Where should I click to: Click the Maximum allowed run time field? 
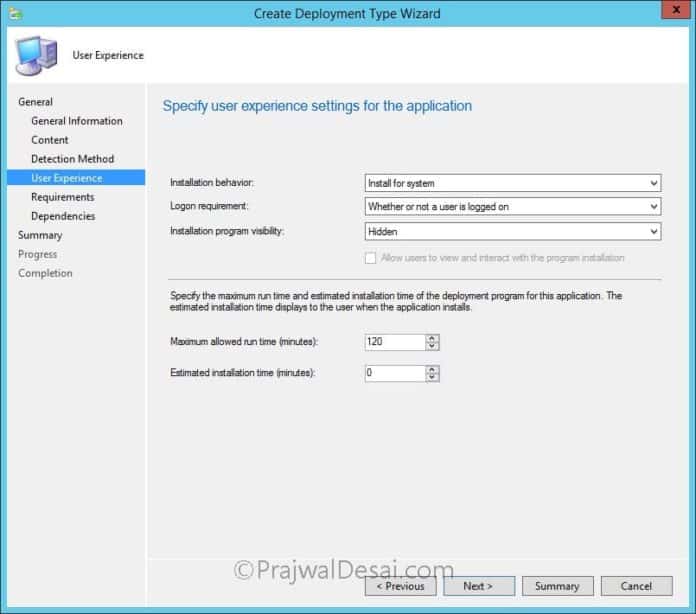(395, 342)
